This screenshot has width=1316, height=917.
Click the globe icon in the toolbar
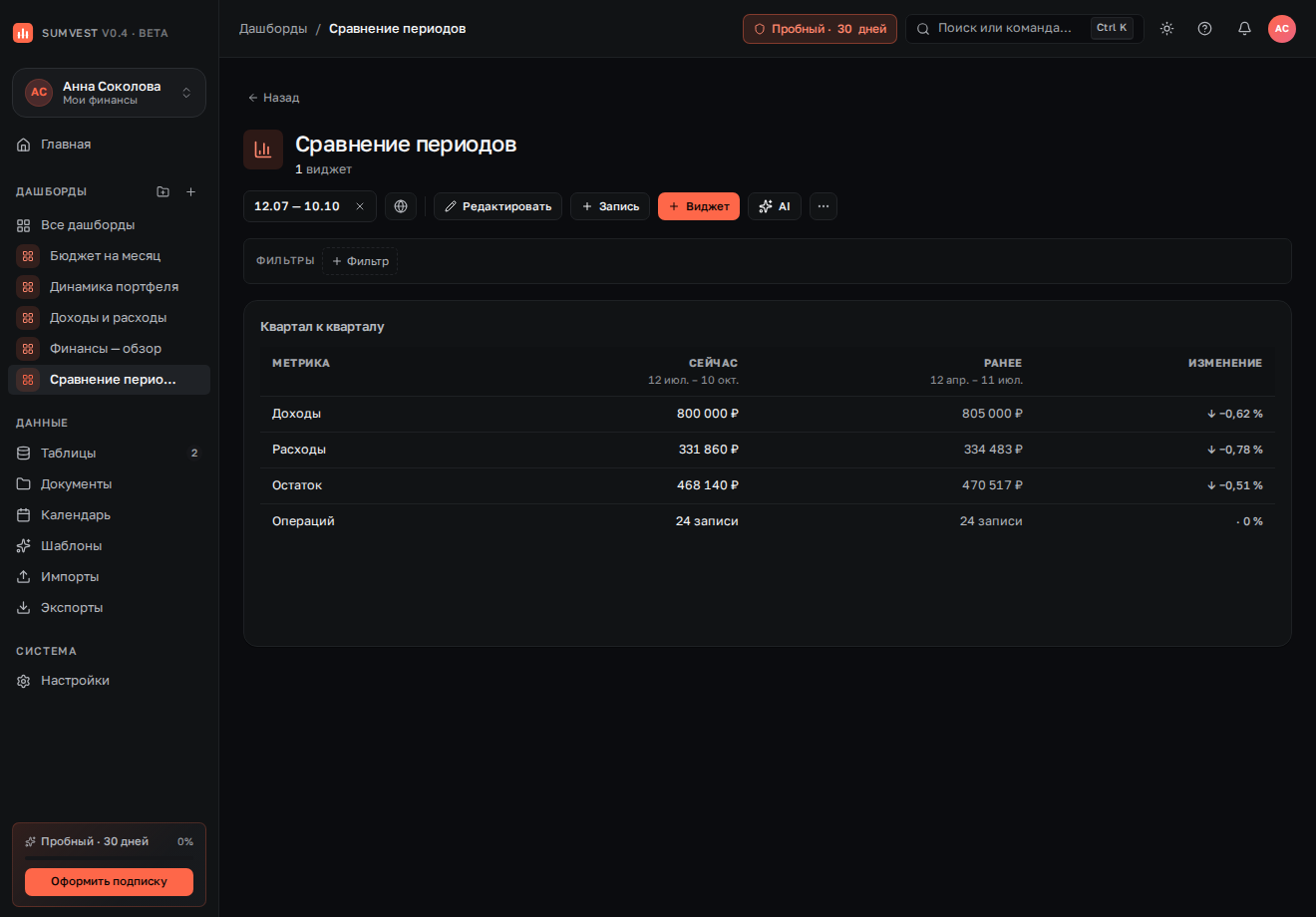coord(401,206)
